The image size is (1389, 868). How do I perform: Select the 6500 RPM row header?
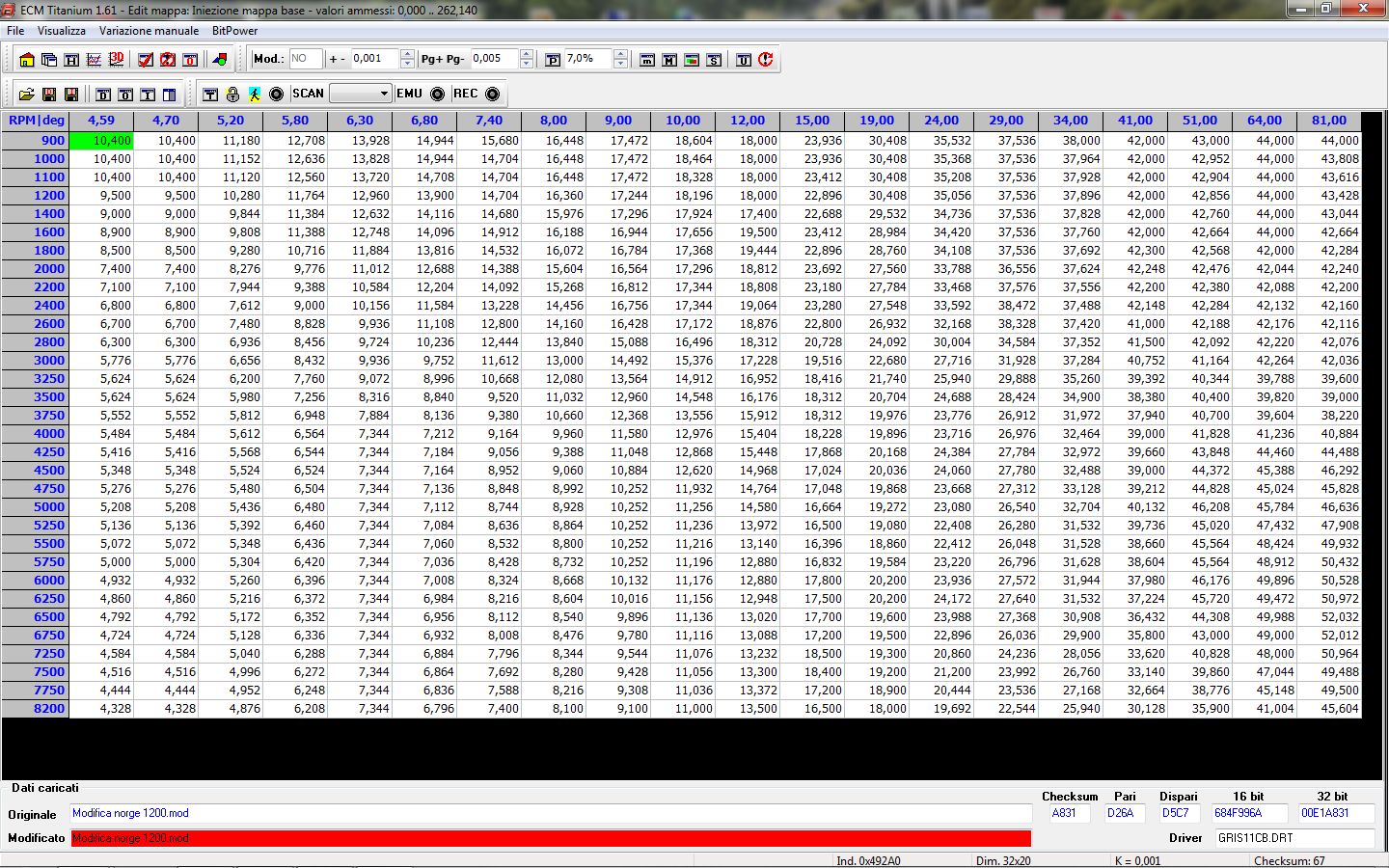point(36,617)
